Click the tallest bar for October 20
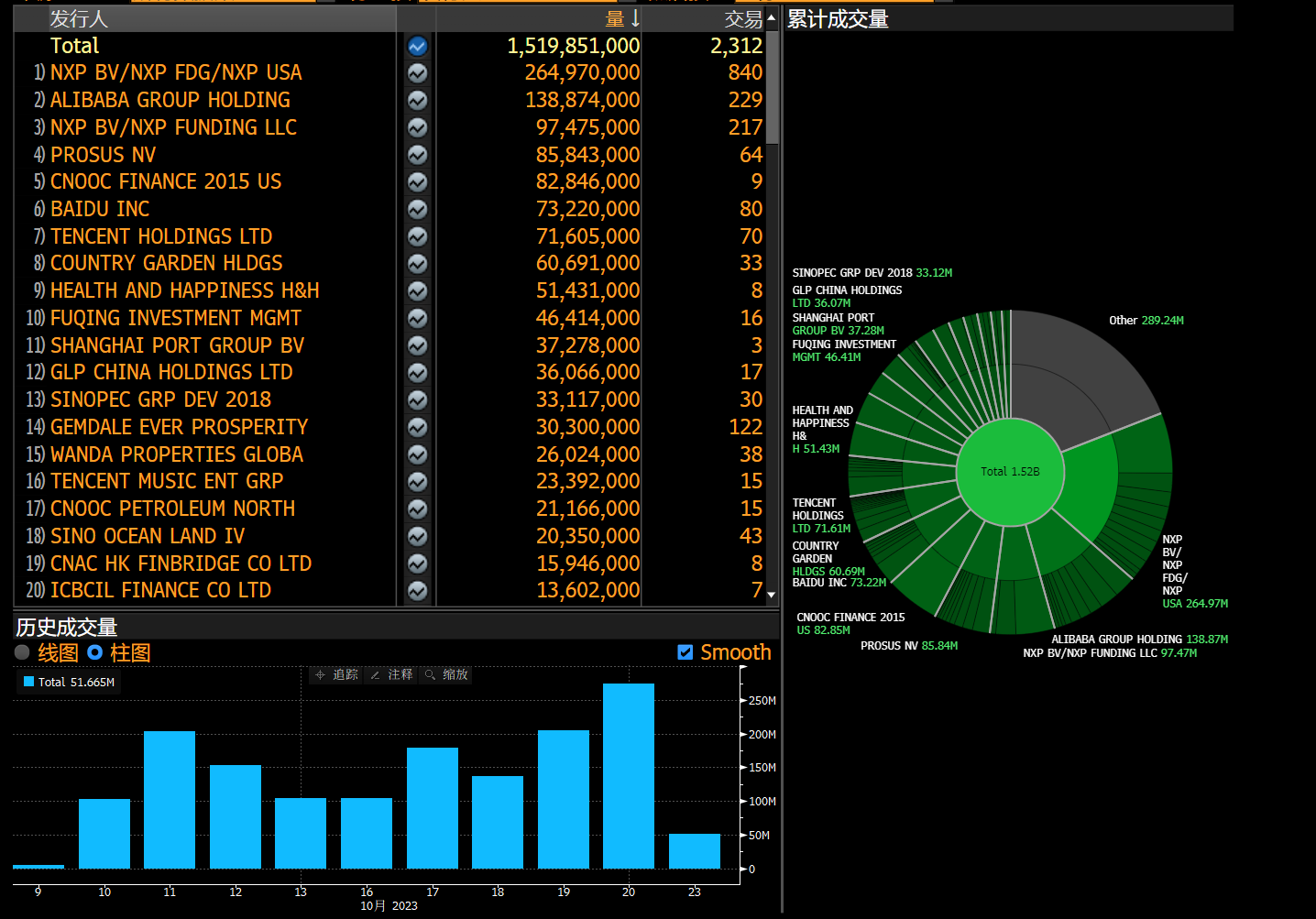This screenshot has height=919, width=1316. 629,775
